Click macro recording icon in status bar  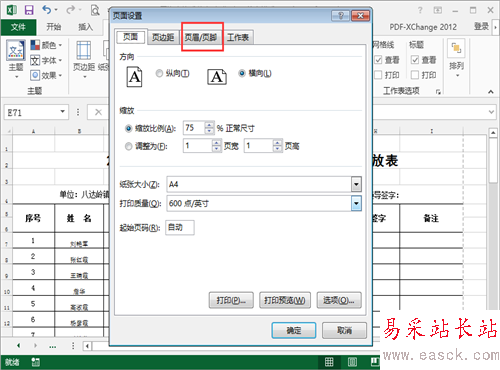point(35,362)
